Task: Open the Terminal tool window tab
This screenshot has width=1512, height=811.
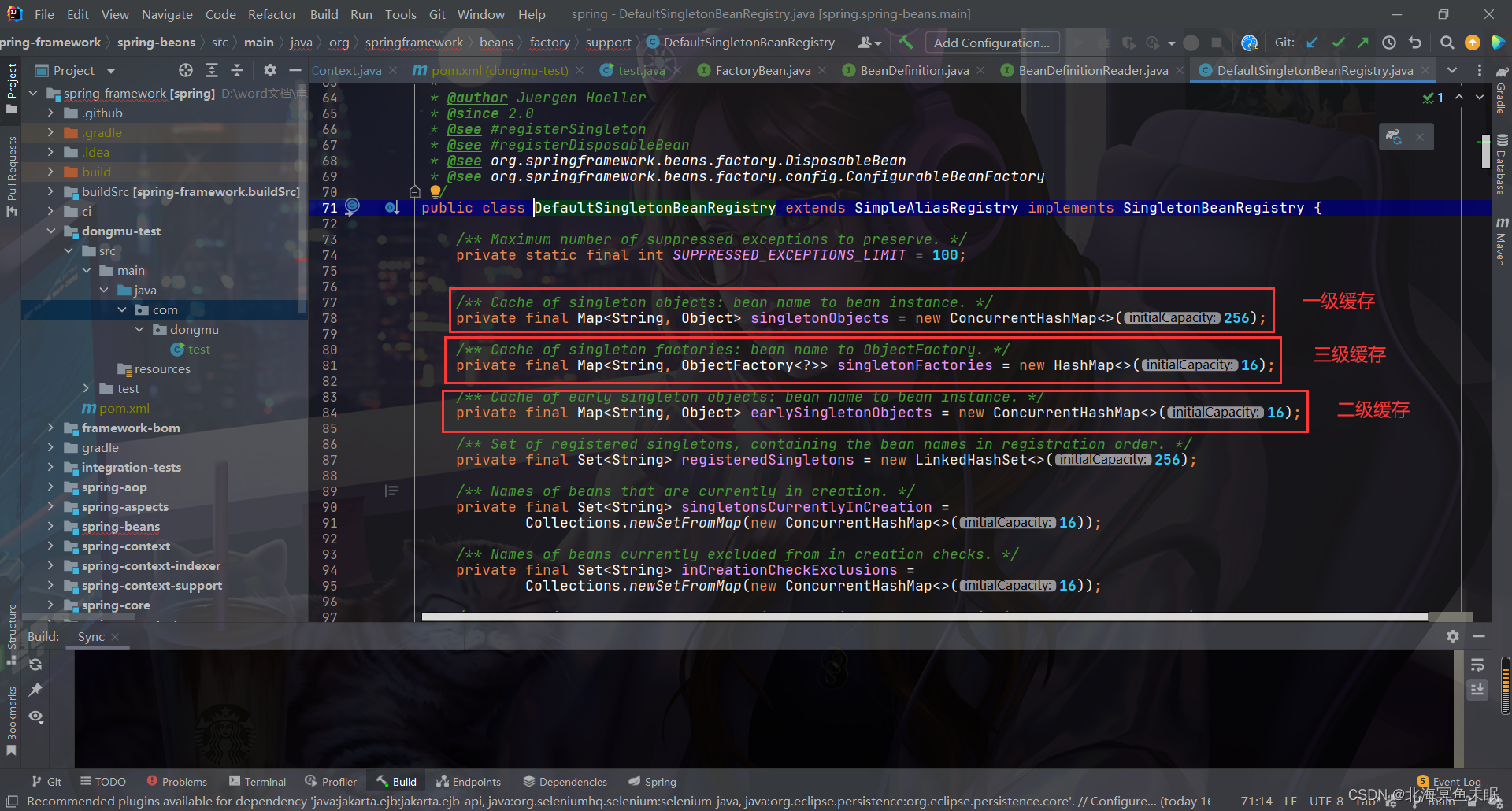Action: (x=258, y=782)
